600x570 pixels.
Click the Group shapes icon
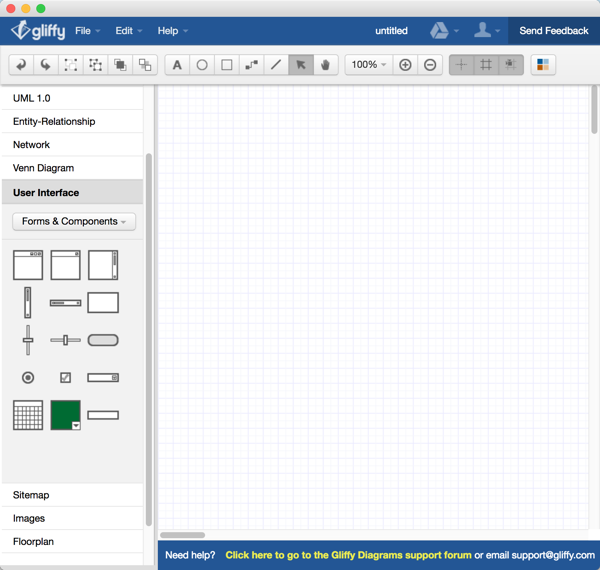coord(70,65)
